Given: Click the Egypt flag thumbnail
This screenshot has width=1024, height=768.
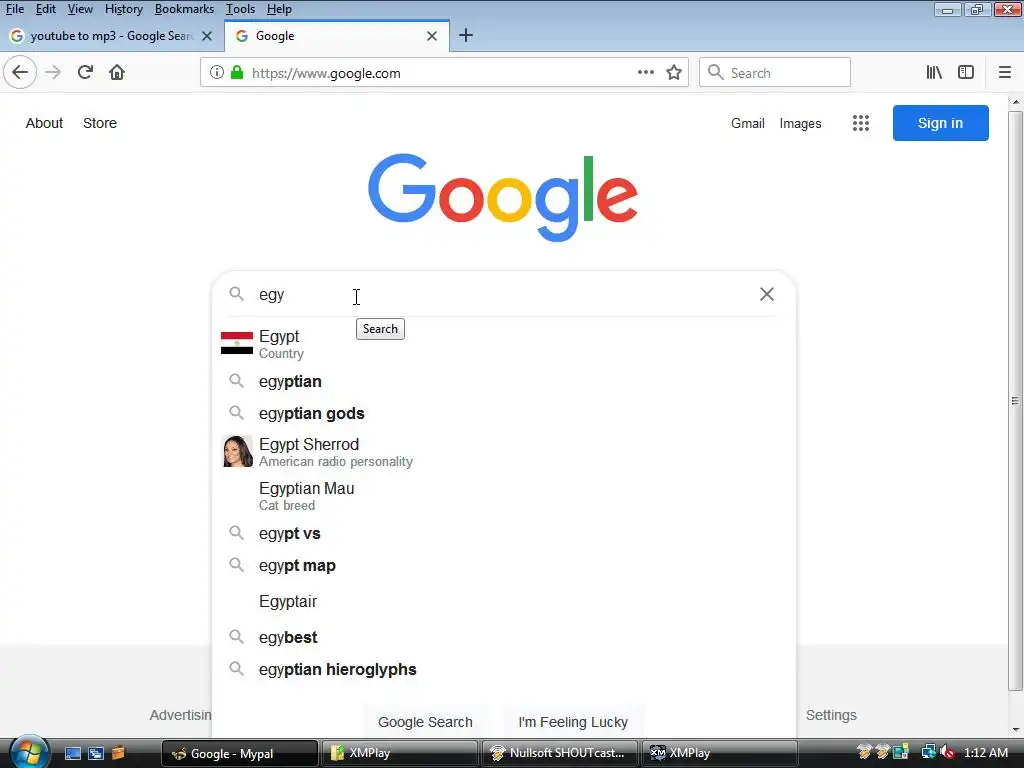Looking at the screenshot, I should (237, 343).
